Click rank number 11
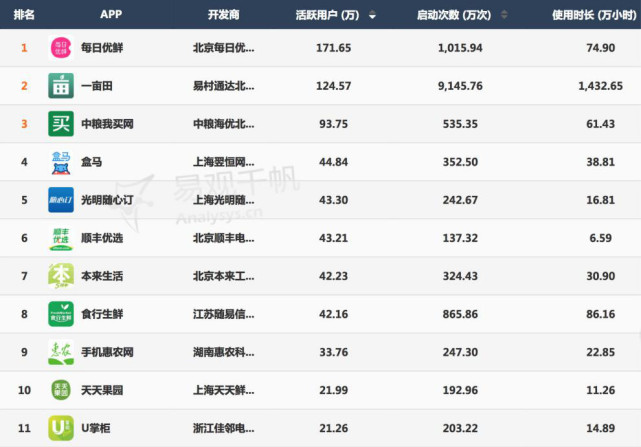Screen dimensions: 641x447 coord(24,428)
